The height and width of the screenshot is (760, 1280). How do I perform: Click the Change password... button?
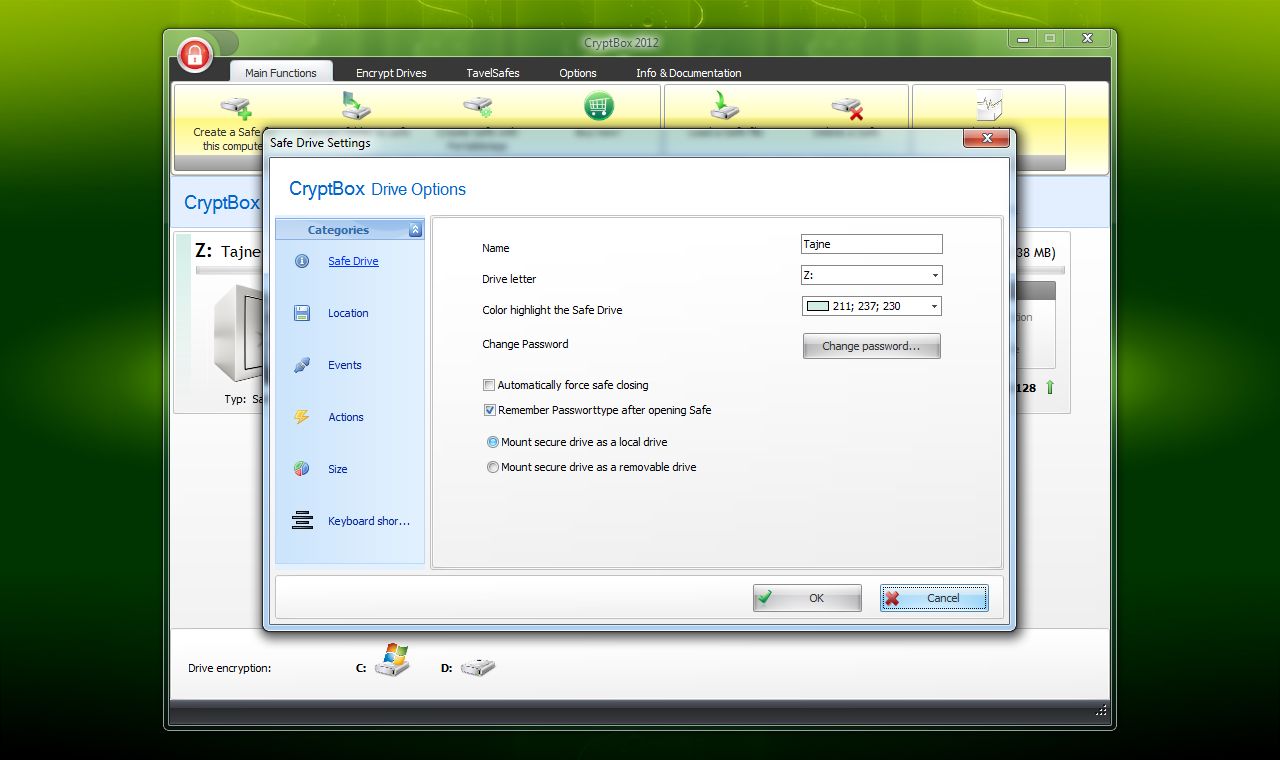(x=871, y=346)
